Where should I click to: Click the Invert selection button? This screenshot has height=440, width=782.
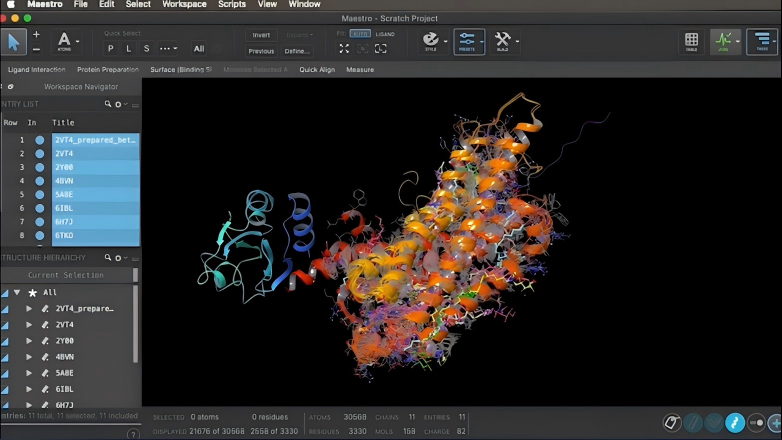pos(261,35)
